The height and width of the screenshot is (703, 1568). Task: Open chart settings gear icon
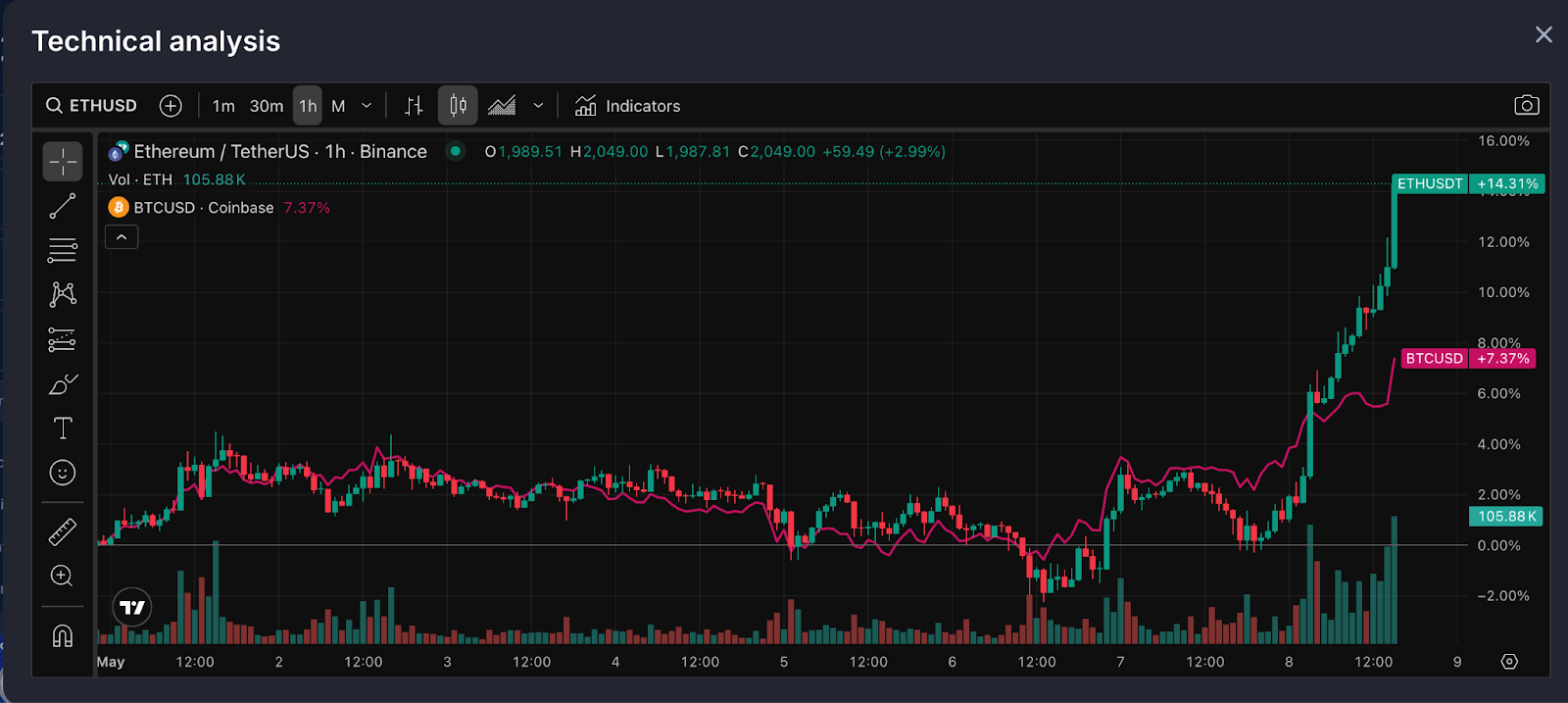click(1509, 662)
